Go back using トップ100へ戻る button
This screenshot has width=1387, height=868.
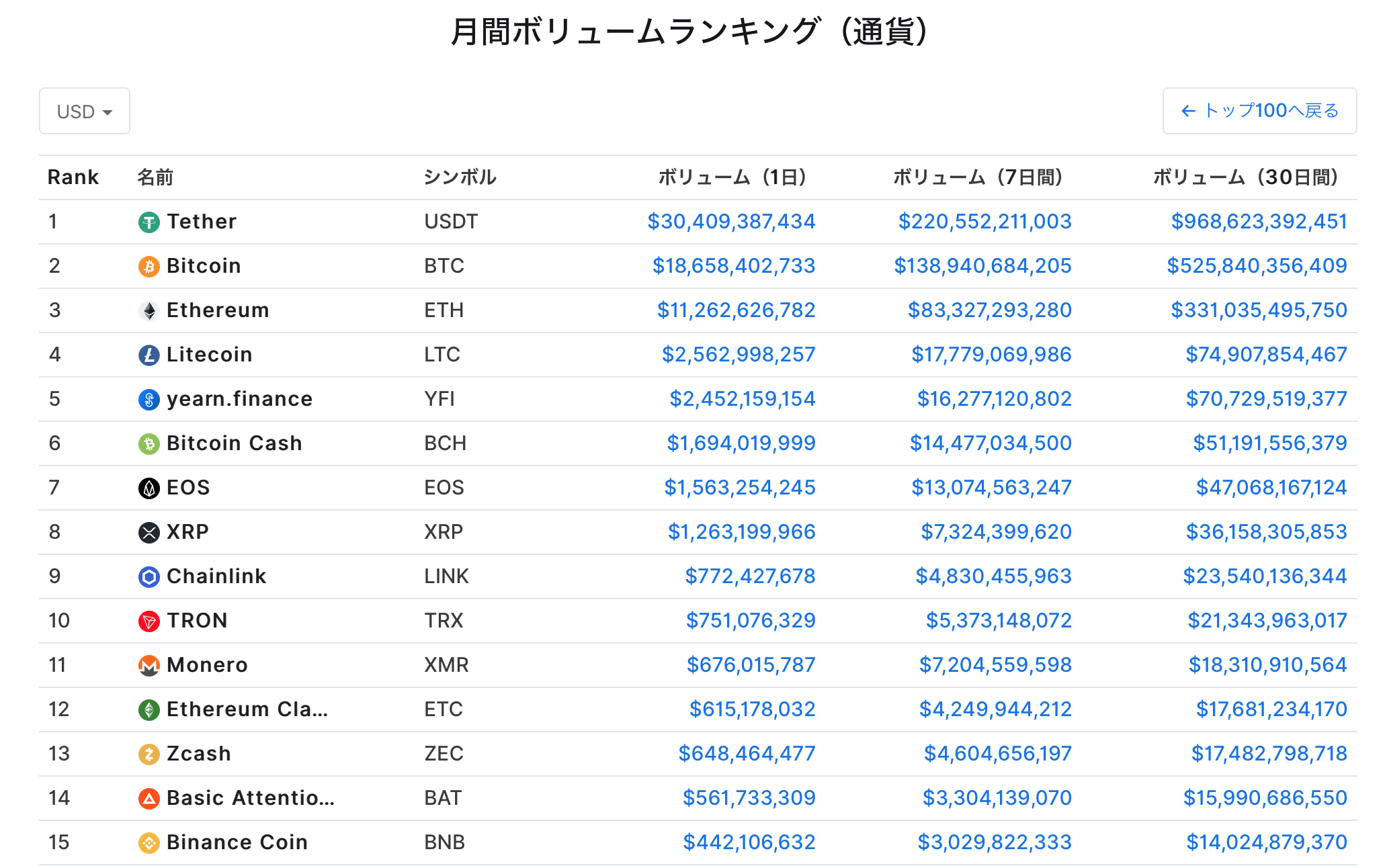coord(1259,111)
